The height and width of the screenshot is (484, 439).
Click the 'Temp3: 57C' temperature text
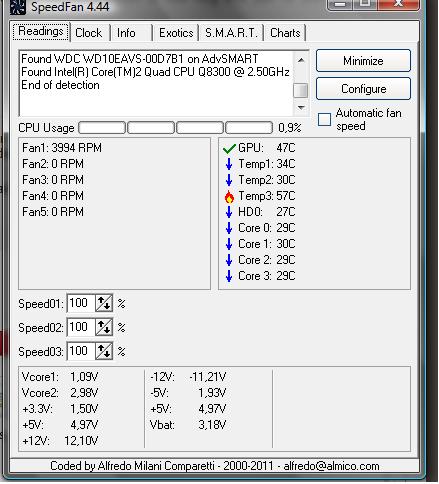(267, 196)
